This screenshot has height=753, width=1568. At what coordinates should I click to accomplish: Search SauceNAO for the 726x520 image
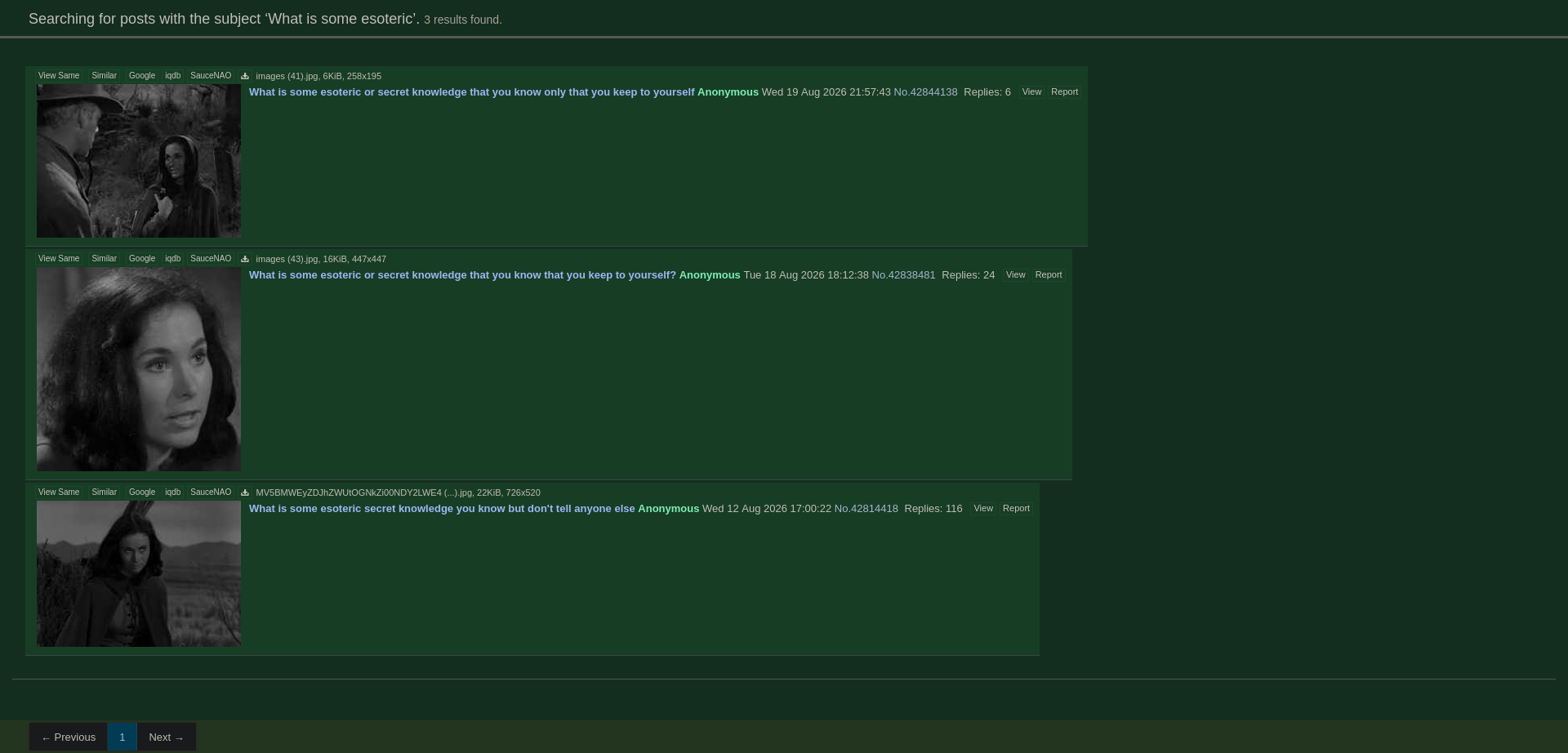tap(211, 492)
